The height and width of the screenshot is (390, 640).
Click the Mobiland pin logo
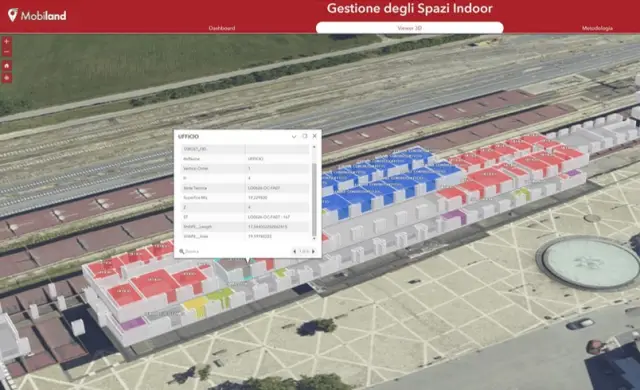(13, 15)
